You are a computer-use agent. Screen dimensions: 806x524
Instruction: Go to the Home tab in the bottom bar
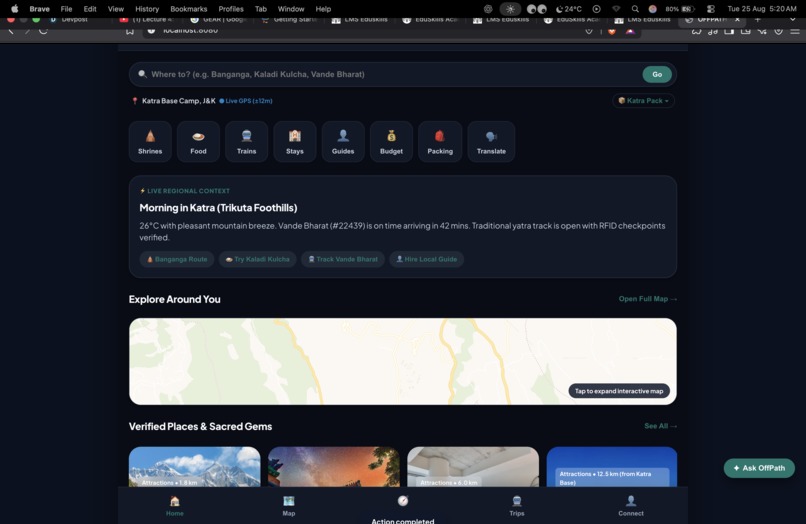[175, 505]
